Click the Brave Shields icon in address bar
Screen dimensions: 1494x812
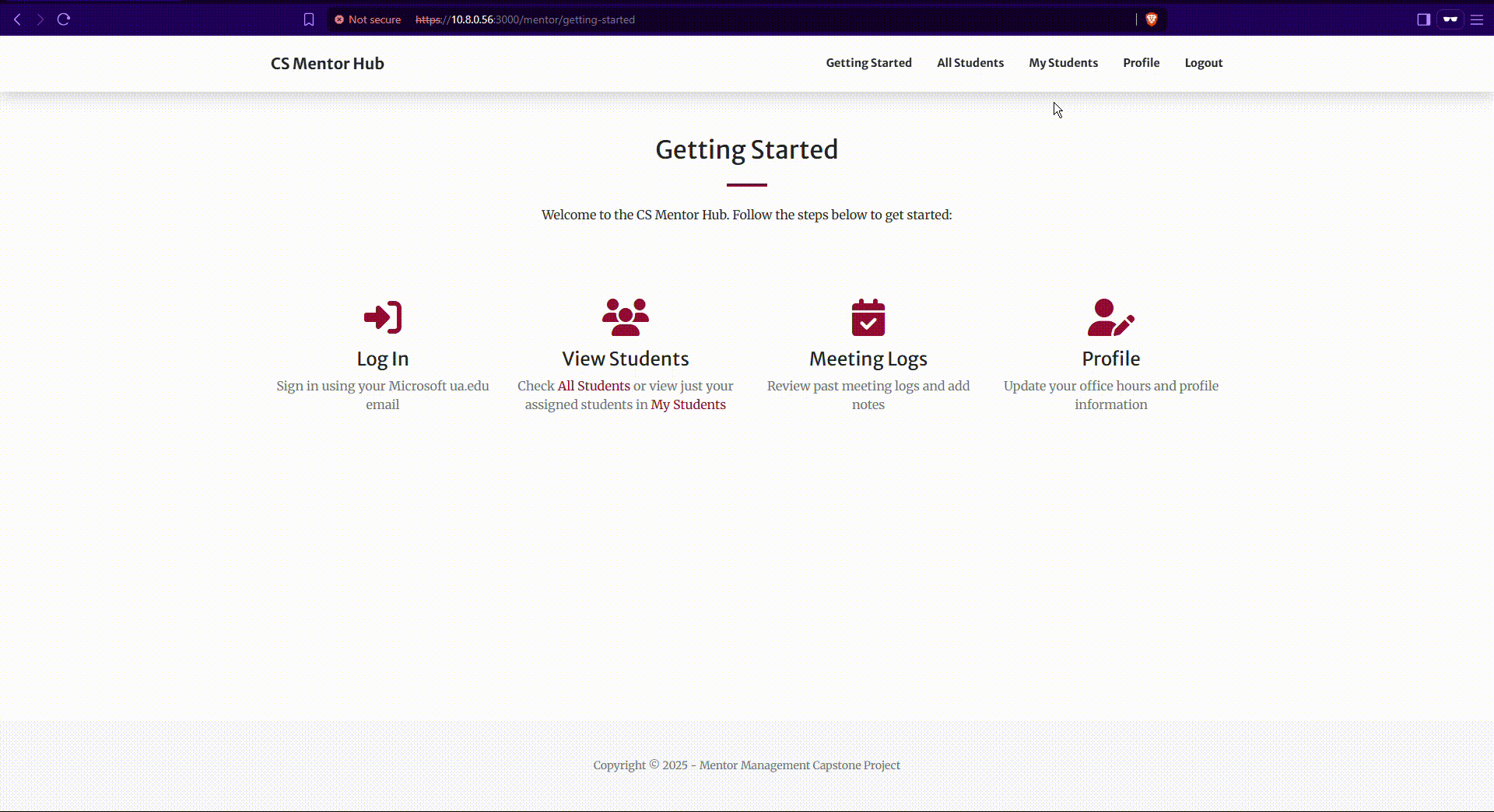[x=1152, y=19]
